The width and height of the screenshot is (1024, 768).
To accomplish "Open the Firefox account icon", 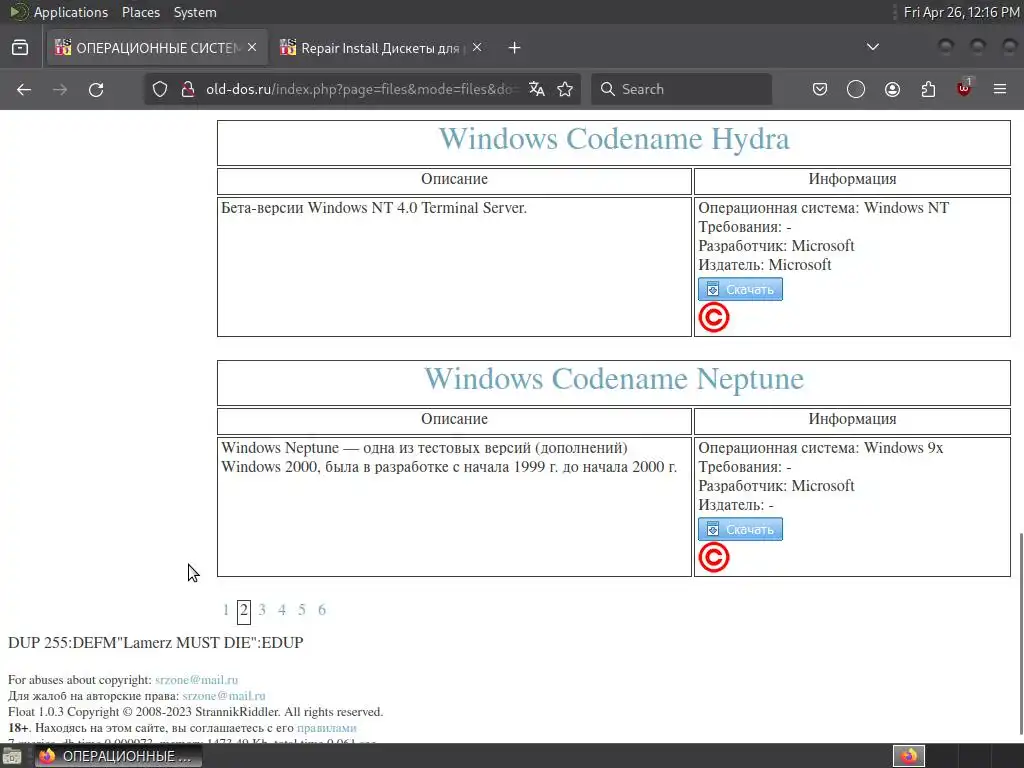I will point(892,89).
